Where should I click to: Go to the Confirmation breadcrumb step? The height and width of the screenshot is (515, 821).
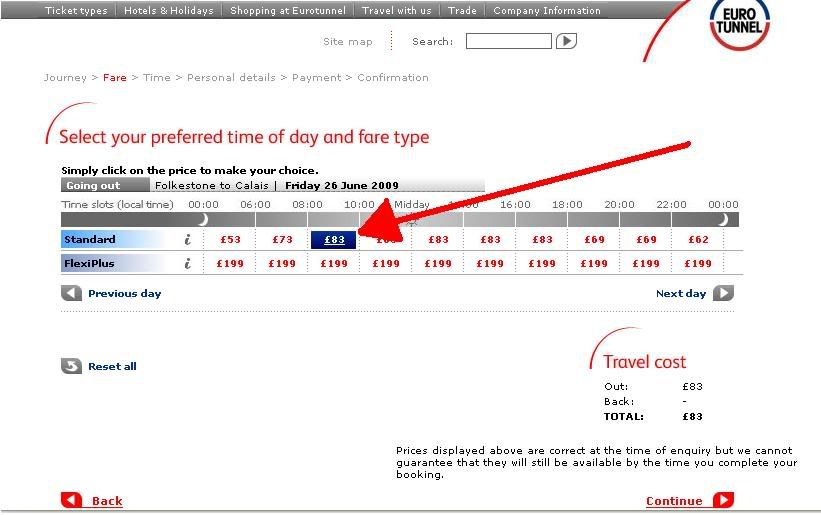[x=393, y=77]
